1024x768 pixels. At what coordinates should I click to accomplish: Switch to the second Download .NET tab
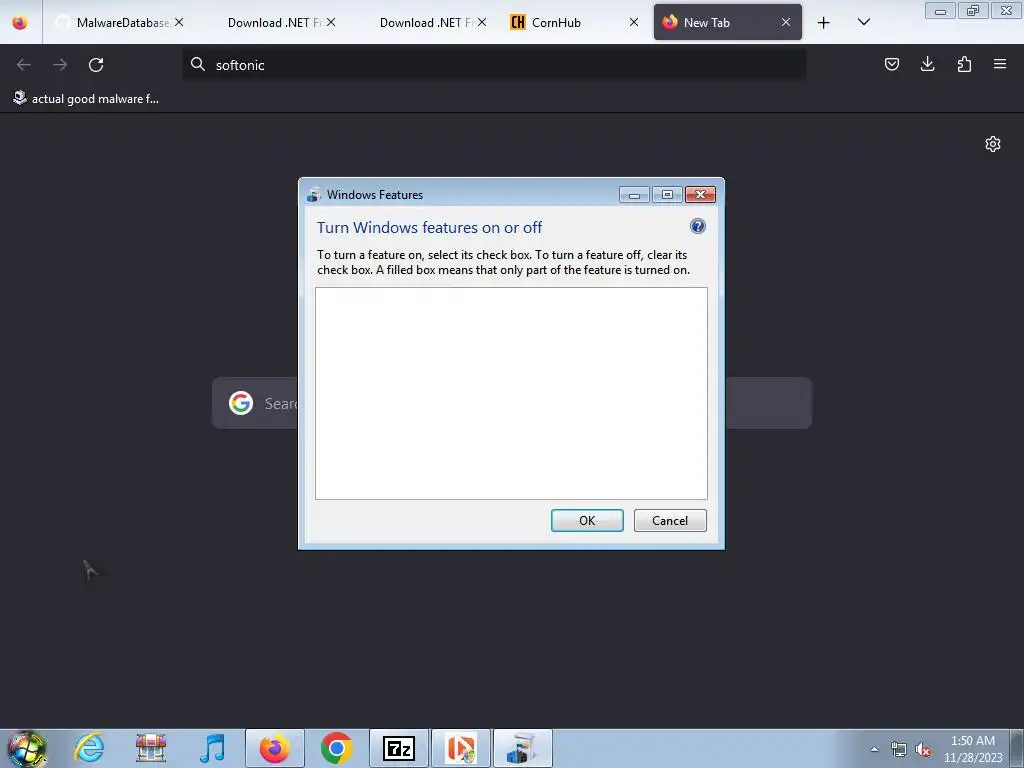tap(424, 22)
